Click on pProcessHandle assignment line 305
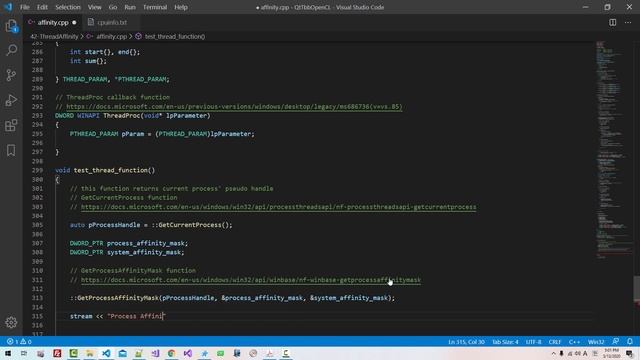This screenshot has width=640, height=360. 114,225
